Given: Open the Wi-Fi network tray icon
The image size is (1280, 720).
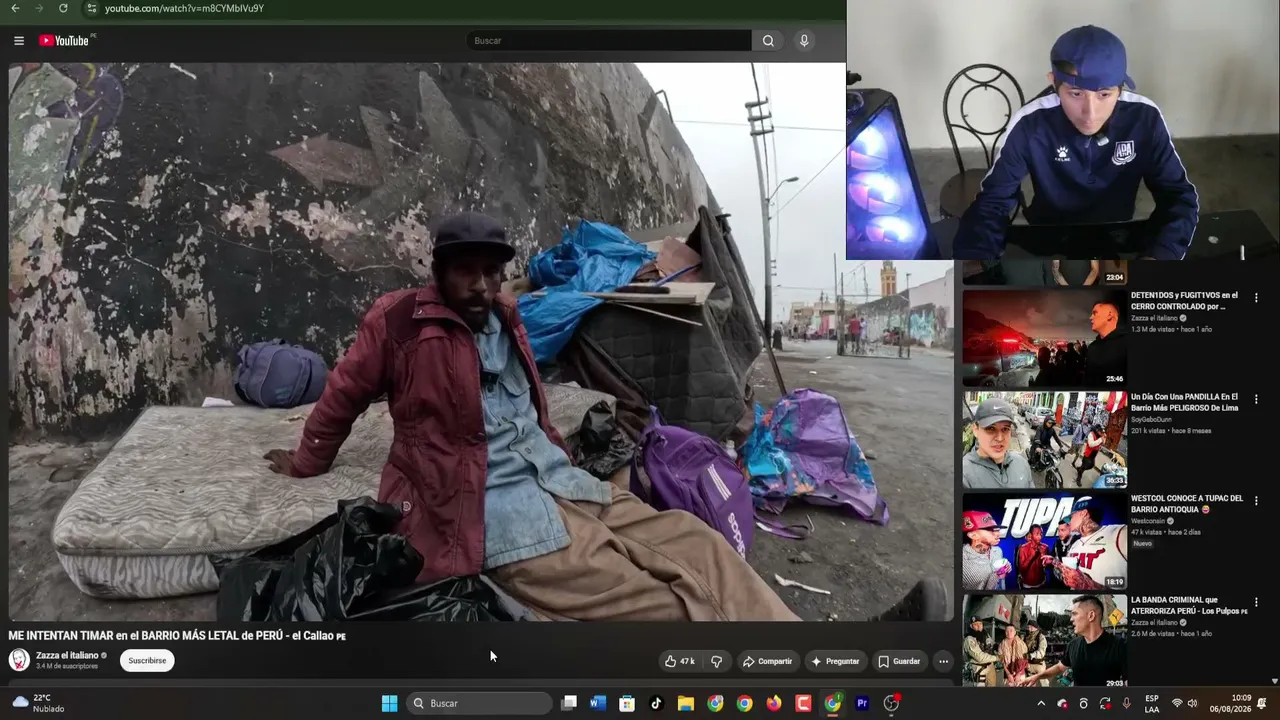Looking at the screenshot, I should pos(1177,703).
